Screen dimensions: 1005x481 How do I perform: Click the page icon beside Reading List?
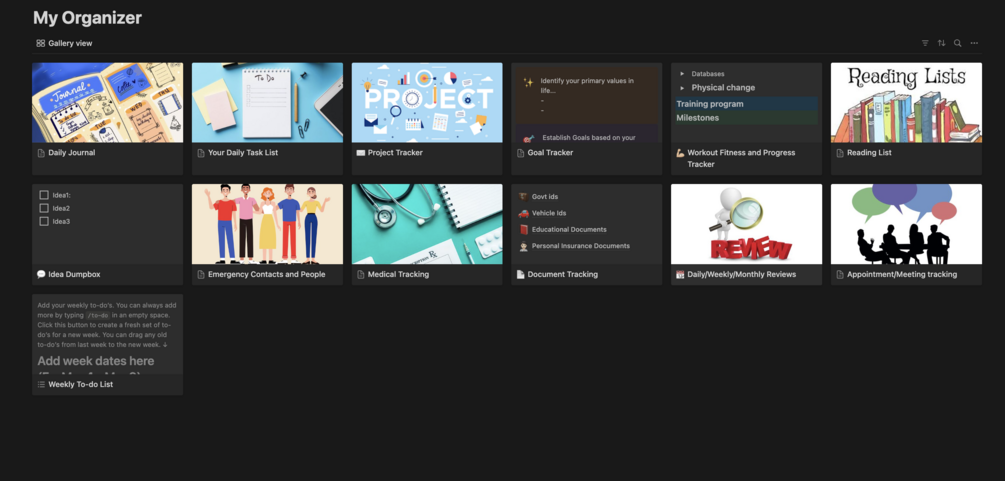click(840, 153)
